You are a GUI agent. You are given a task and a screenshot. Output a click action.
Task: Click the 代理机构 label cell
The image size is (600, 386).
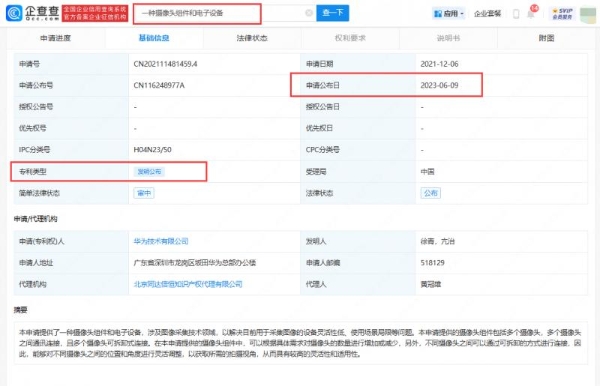click(71, 284)
